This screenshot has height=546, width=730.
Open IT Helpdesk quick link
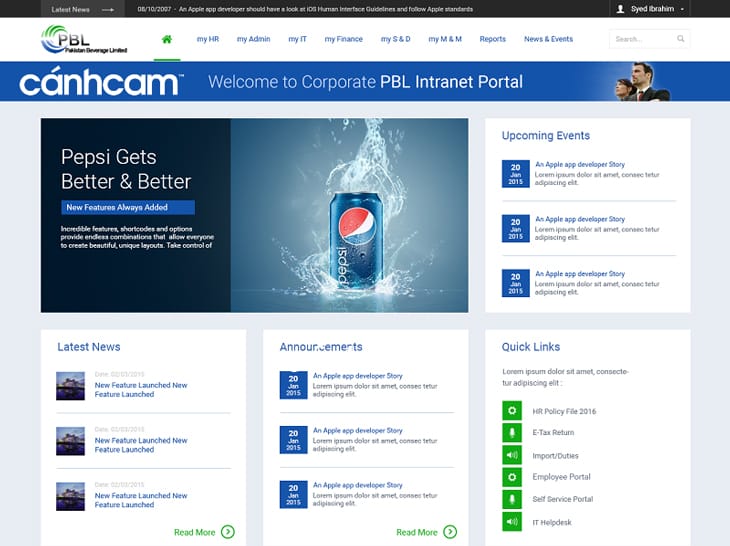[x=552, y=522]
